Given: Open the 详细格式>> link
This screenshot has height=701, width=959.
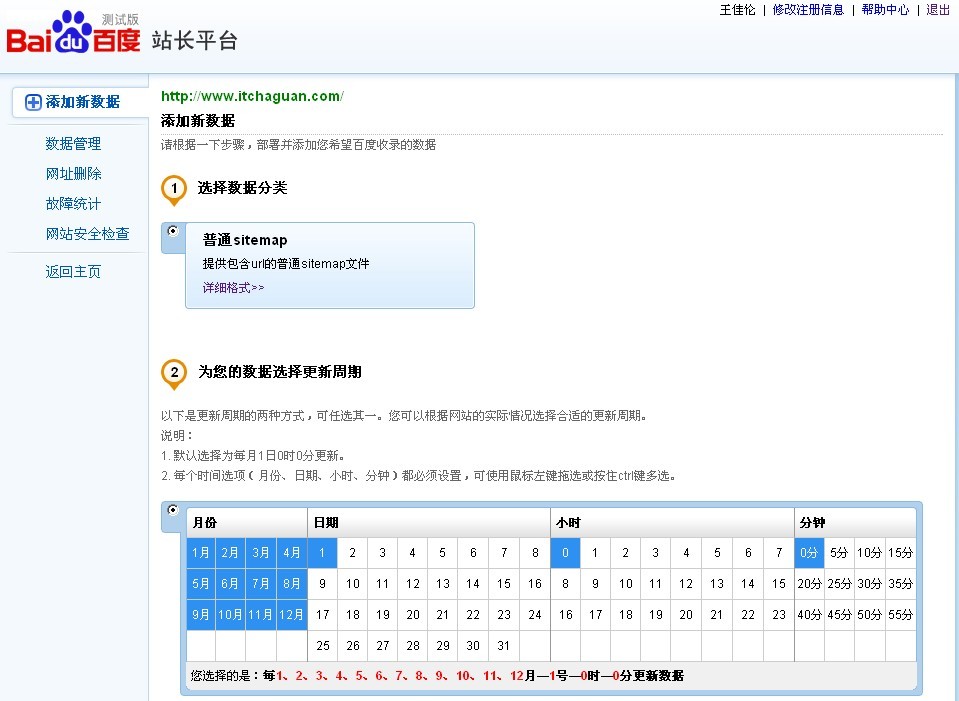Looking at the screenshot, I should 233,287.
